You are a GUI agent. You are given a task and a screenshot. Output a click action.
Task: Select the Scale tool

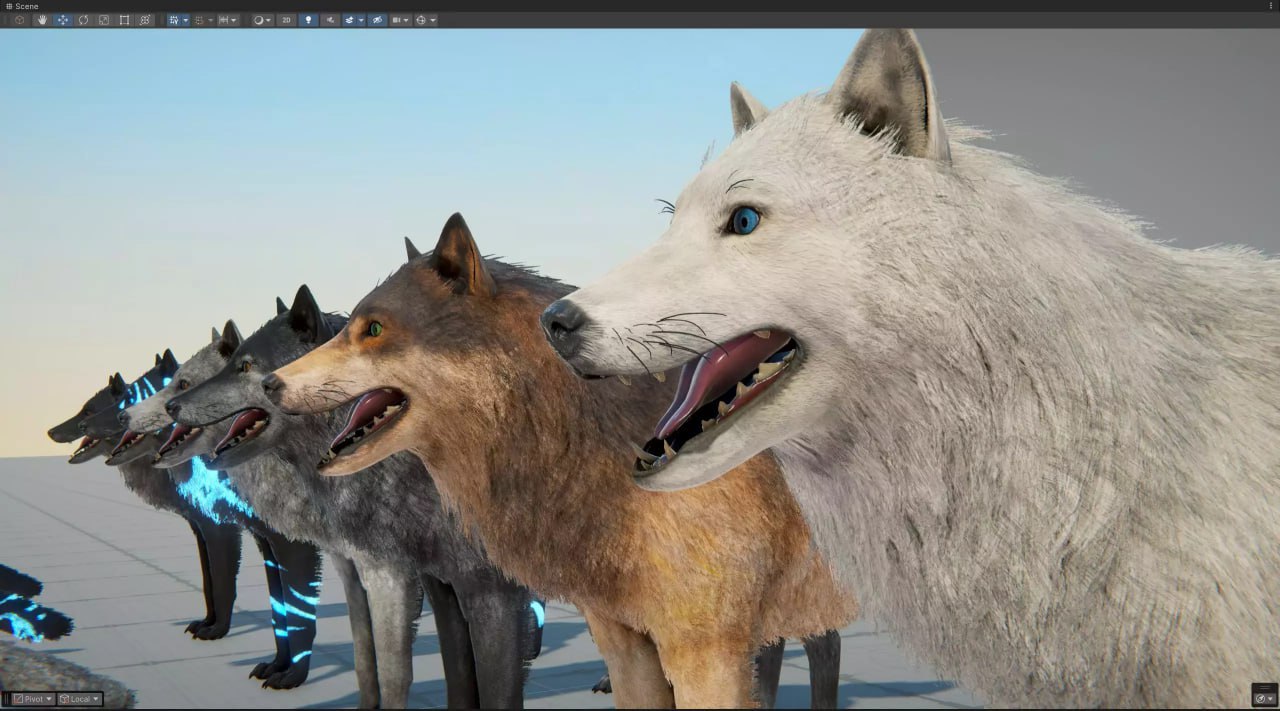104,19
